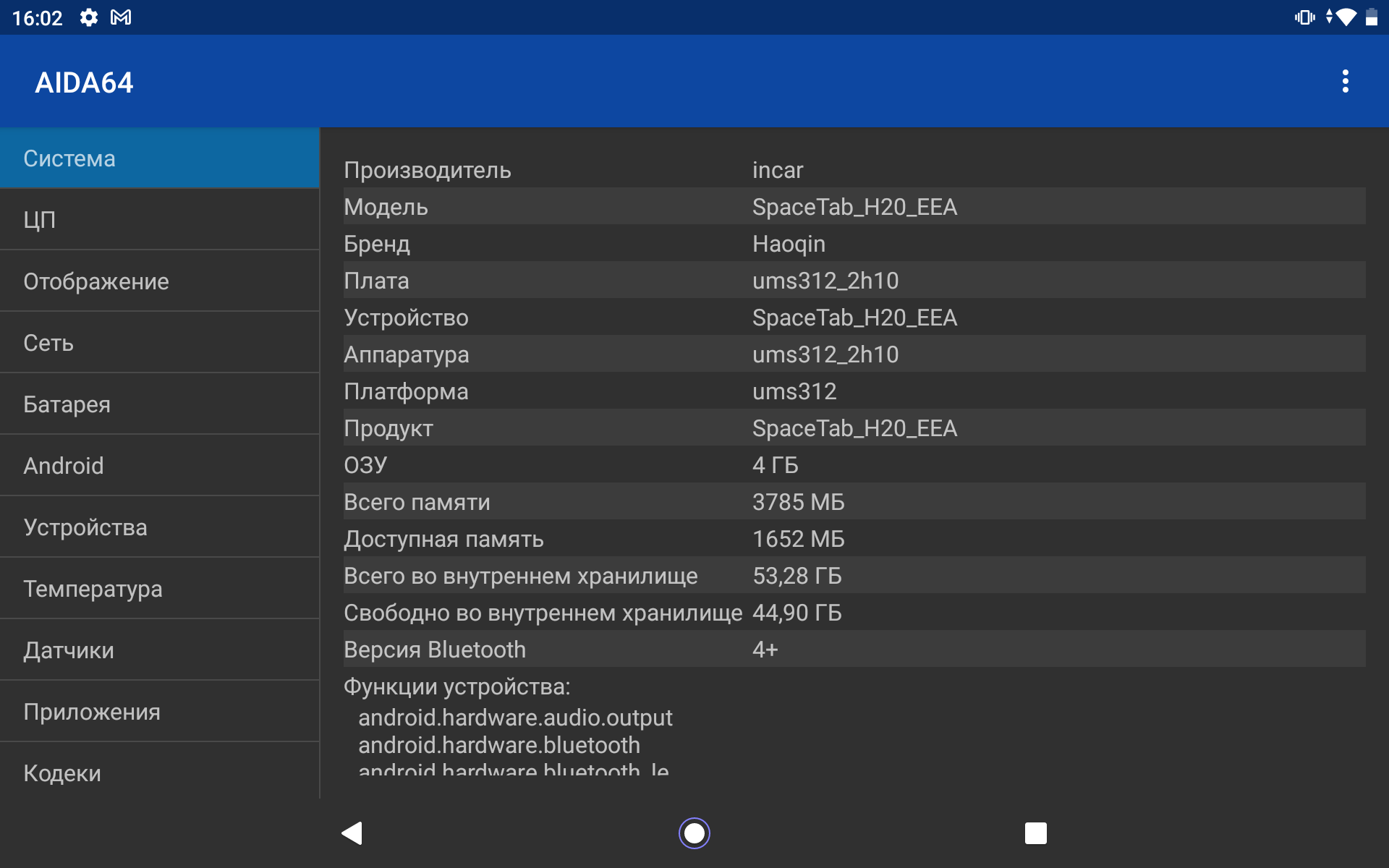Tap the AIDA64 app title

(84, 82)
